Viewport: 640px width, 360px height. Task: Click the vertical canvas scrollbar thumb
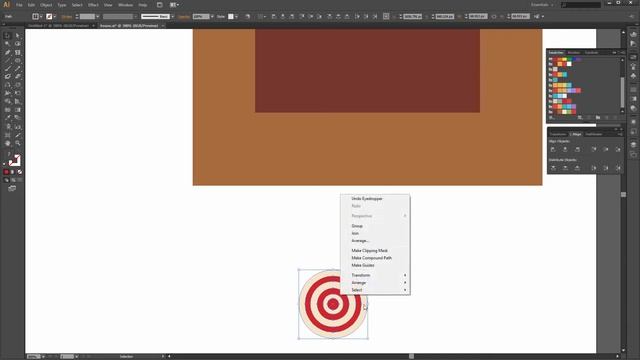623,195
